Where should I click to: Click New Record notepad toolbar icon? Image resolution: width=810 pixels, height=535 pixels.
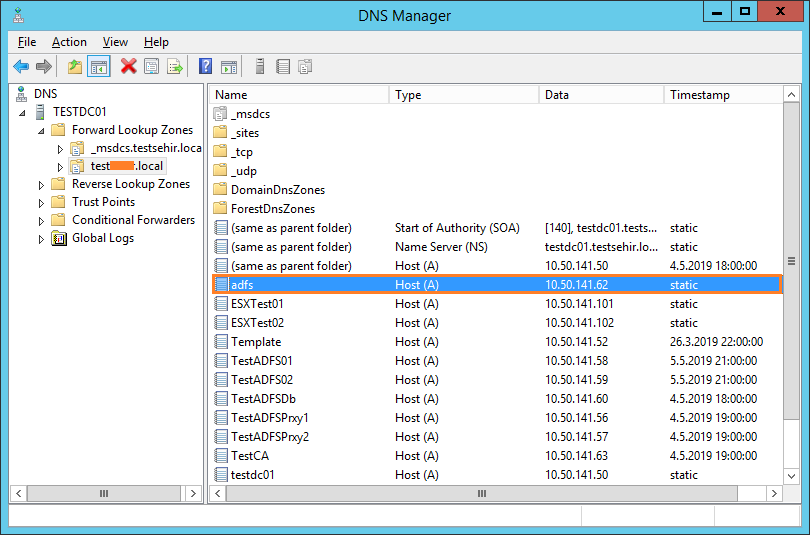283,66
